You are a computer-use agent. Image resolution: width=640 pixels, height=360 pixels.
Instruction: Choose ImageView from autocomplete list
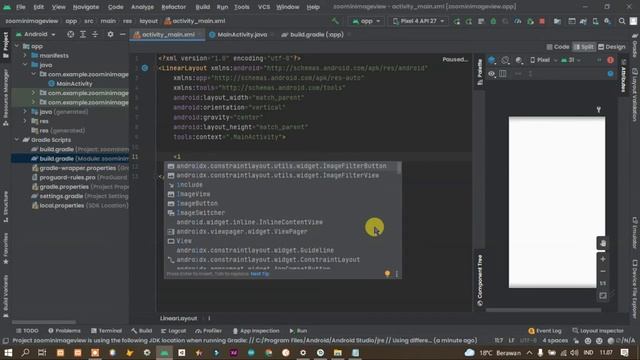coord(282,194)
